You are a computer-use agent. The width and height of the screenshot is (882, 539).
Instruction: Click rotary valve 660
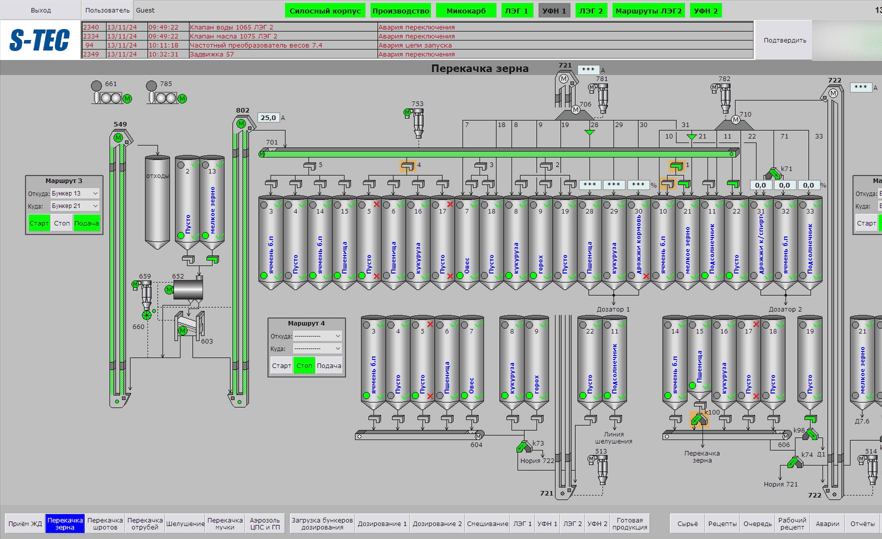coord(147,315)
